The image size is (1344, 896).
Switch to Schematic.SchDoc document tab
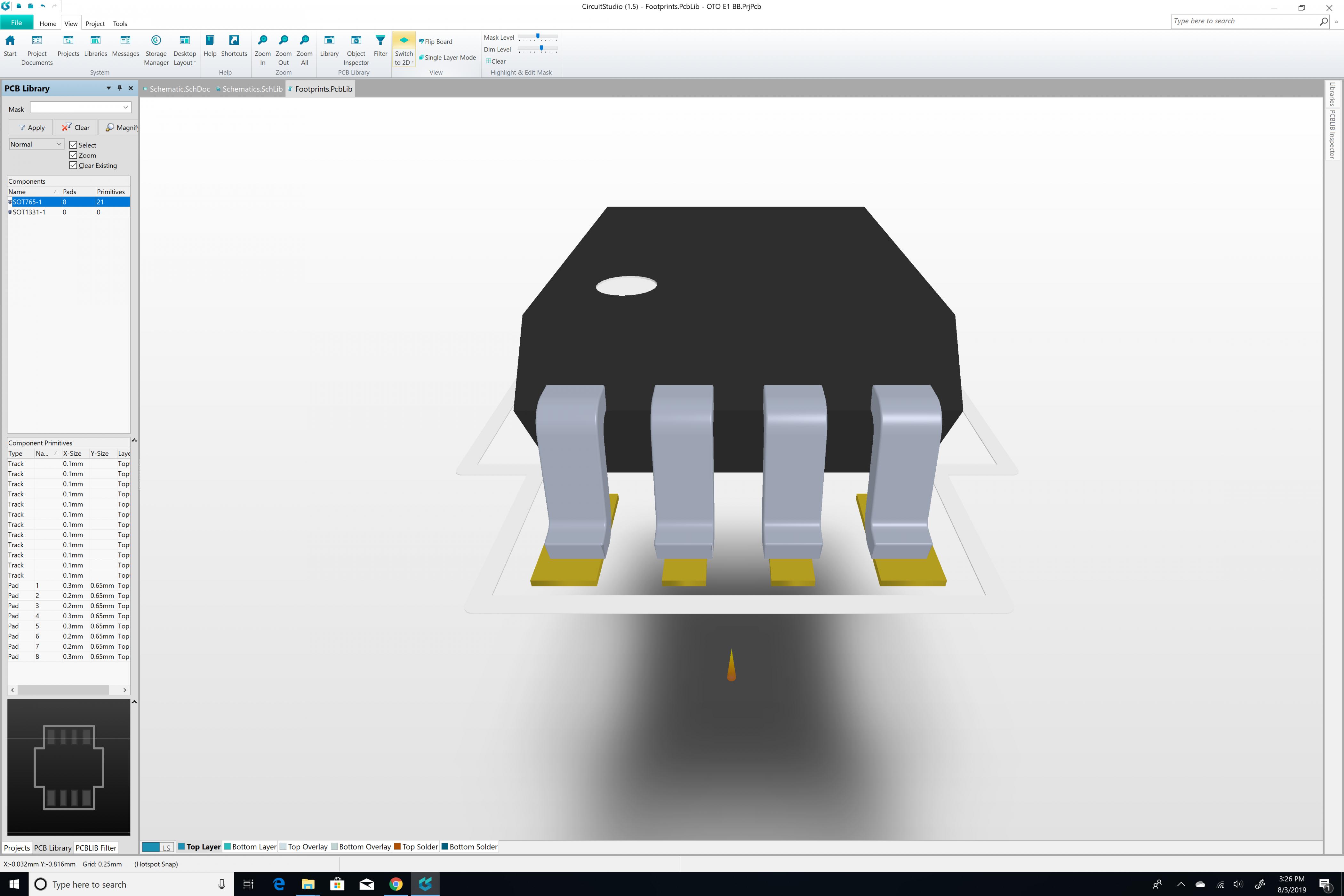(x=177, y=89)
